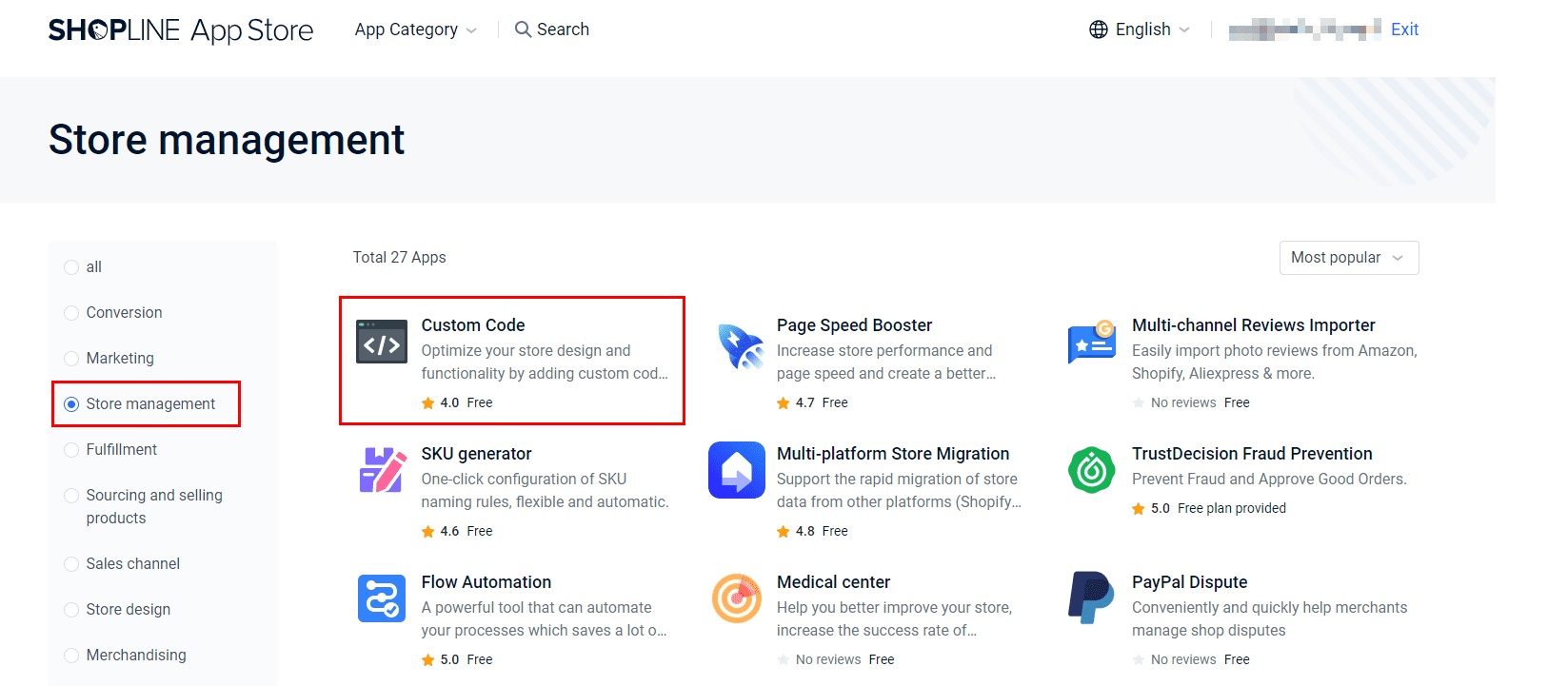
Task: Open the Custom Code app title
Action: click(x=473, y=325)
